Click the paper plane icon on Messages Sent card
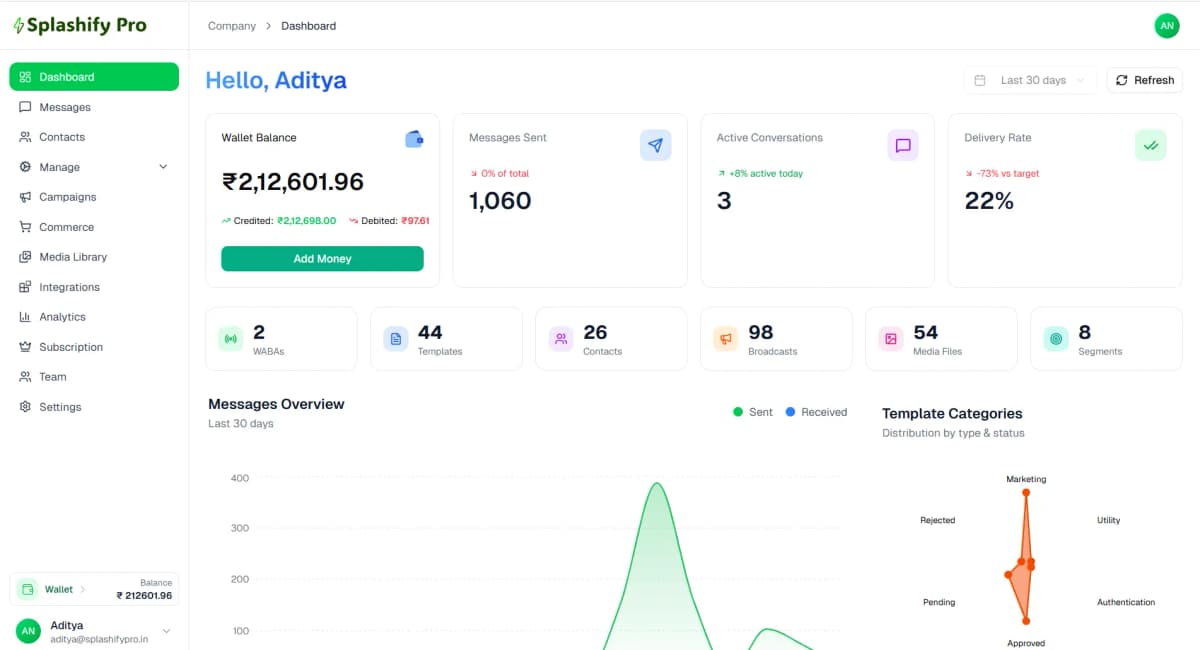The image size is (1200, 650). pyautogui.click(x=656, y=145)
